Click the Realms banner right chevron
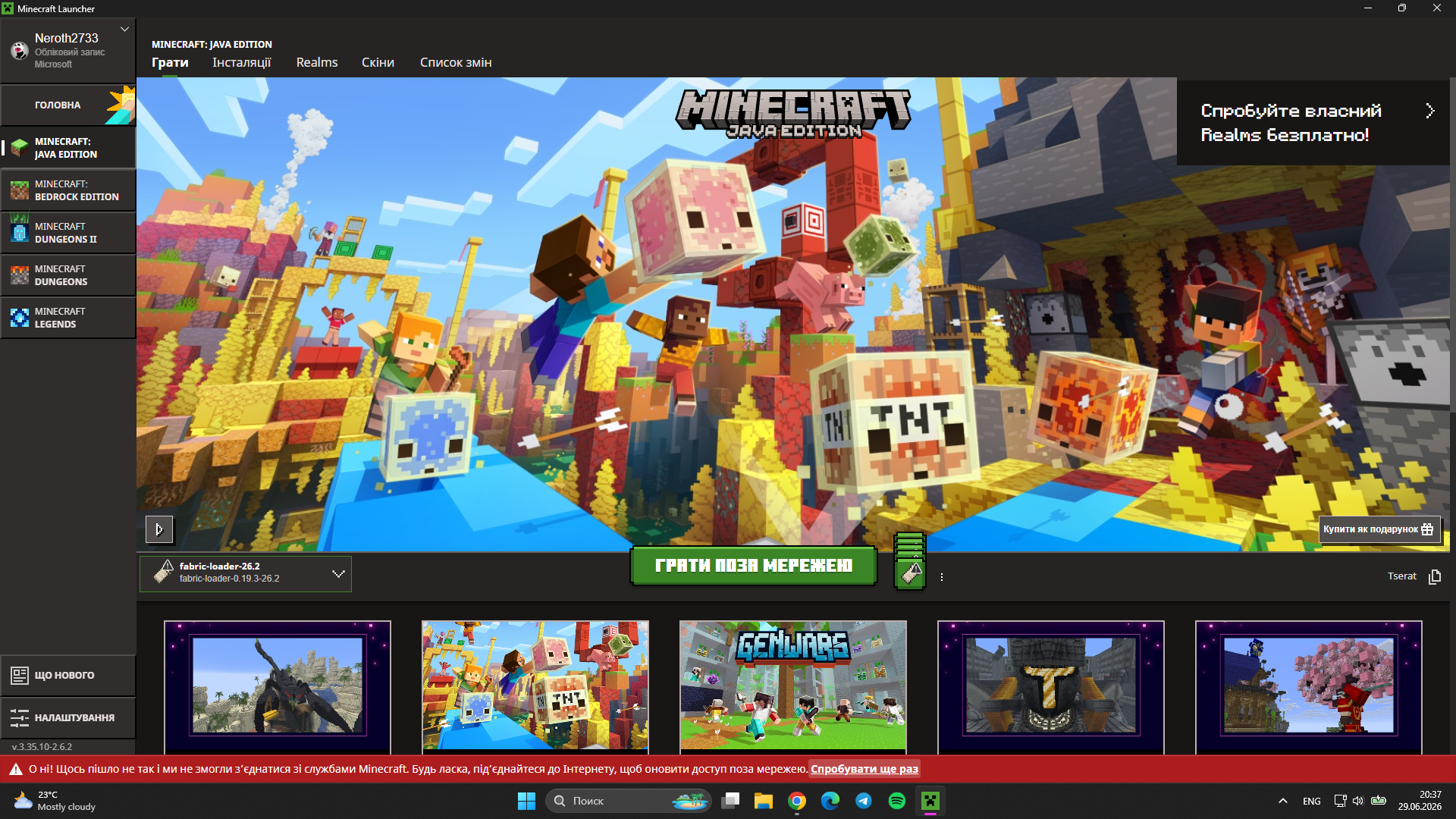The image size is (1456, 819). click(1430, 111)
